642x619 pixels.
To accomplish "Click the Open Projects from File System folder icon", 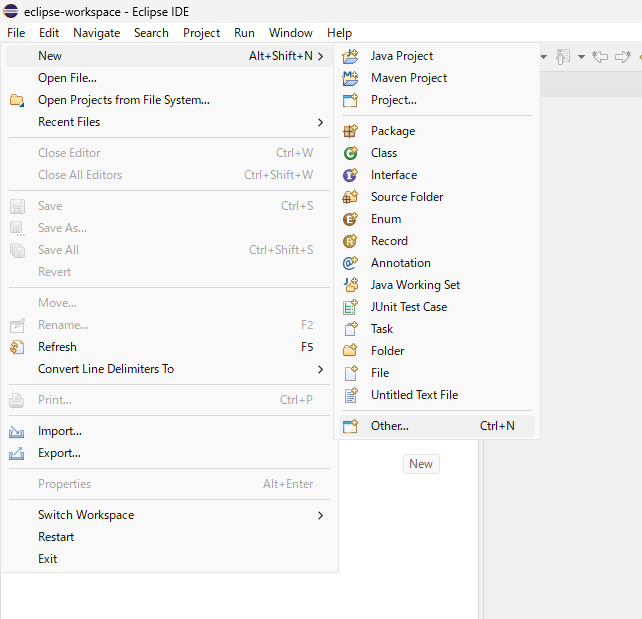I will point(17,100).
